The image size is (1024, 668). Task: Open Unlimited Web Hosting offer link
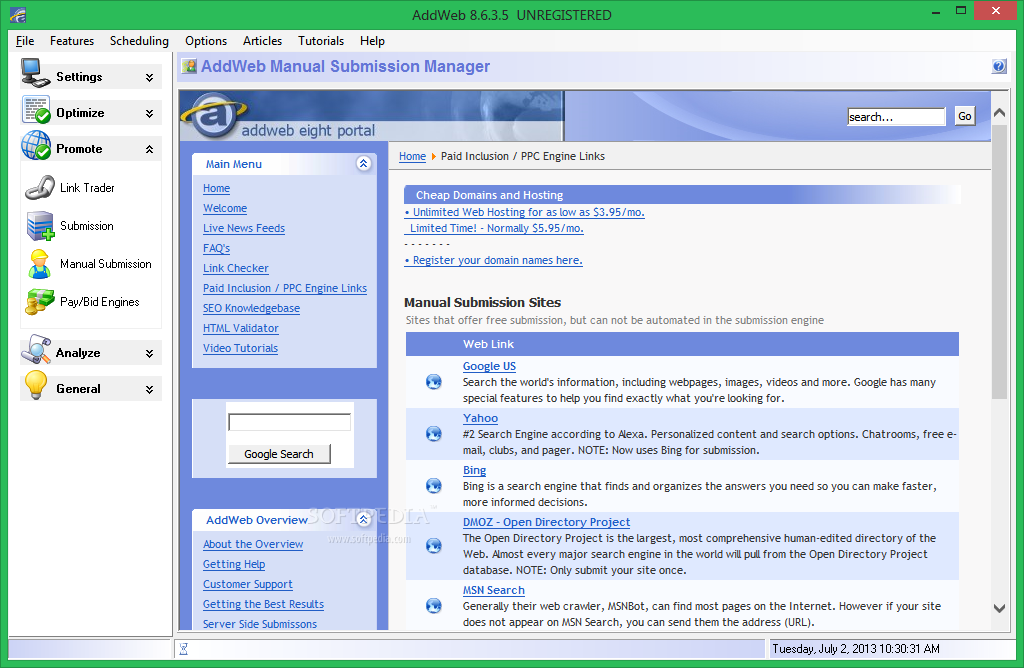[524, 212]
